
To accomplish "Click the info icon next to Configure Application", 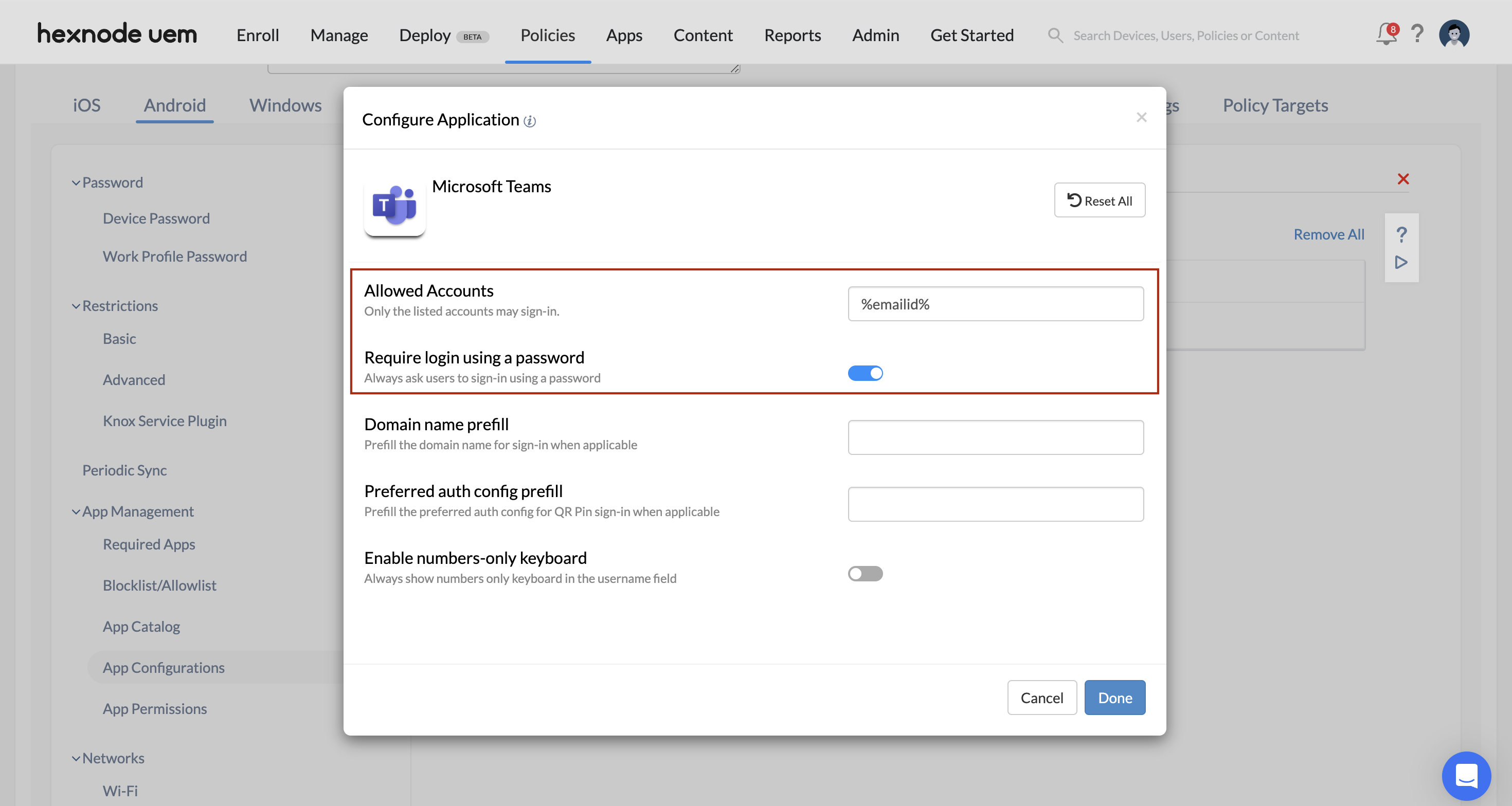I will (530, 119).
